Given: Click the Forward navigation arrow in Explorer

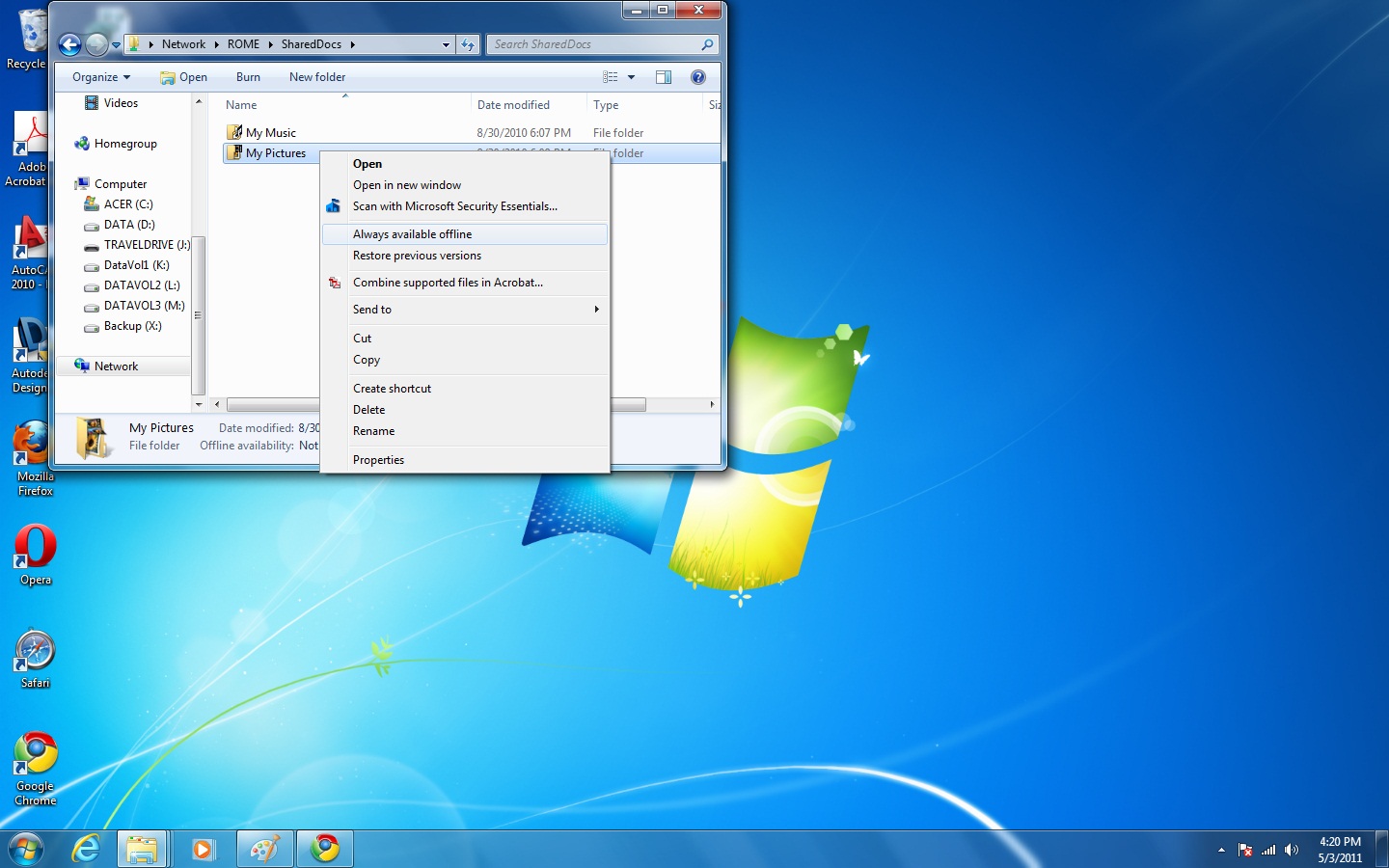Looking at the screenshot, I should (x=96, y=44).
